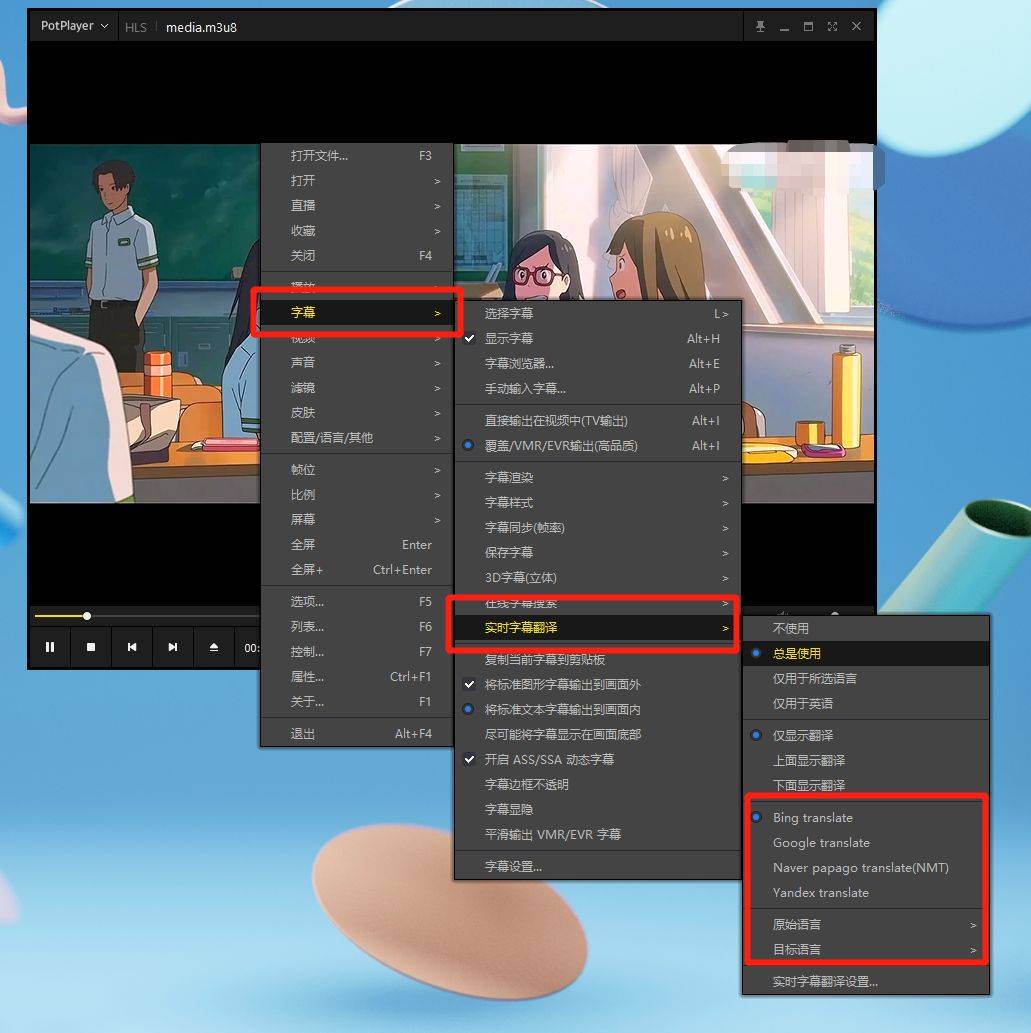1031x1033 pixels.
Task: Expand the 皮肤 submenu
Action: click(x=357, y=413)
